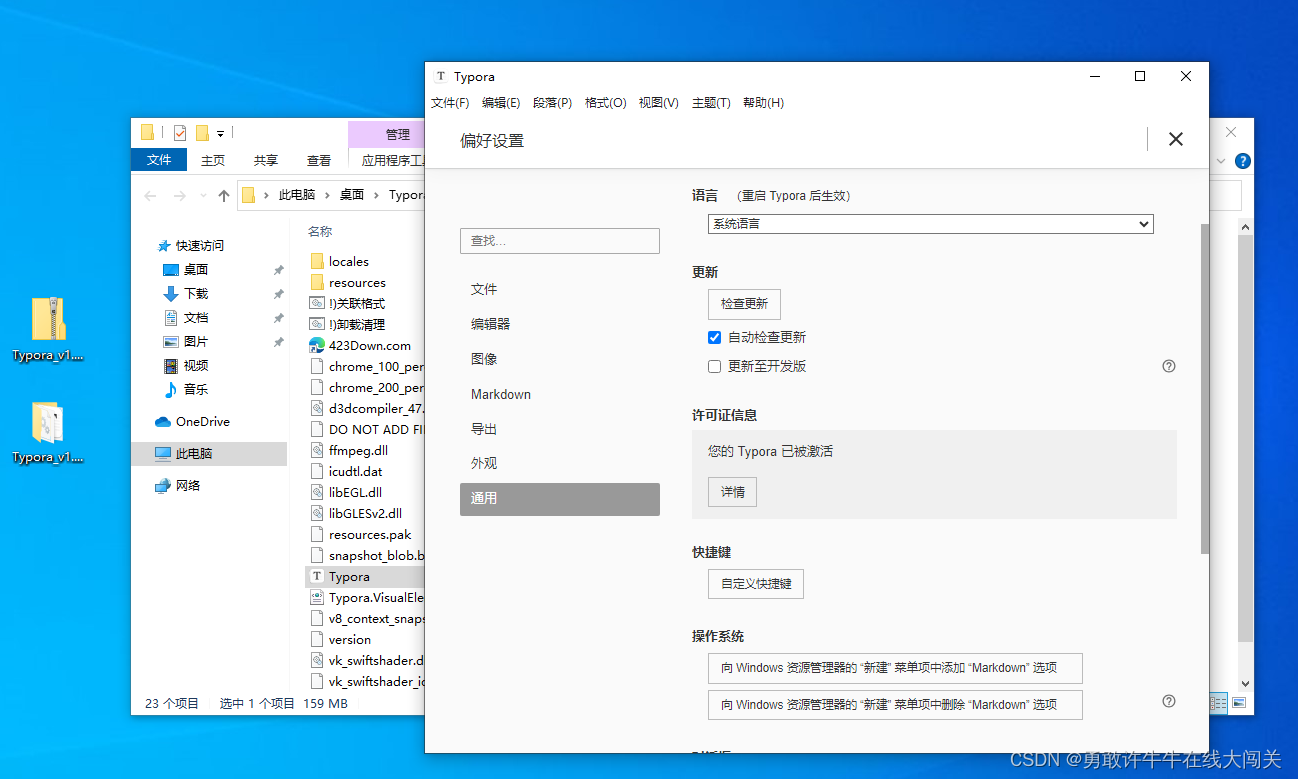The width and height of the screenshot is (1298, 779).
Task: Add Markdown option to Windows New menu
Action: [x=895, y=668]
